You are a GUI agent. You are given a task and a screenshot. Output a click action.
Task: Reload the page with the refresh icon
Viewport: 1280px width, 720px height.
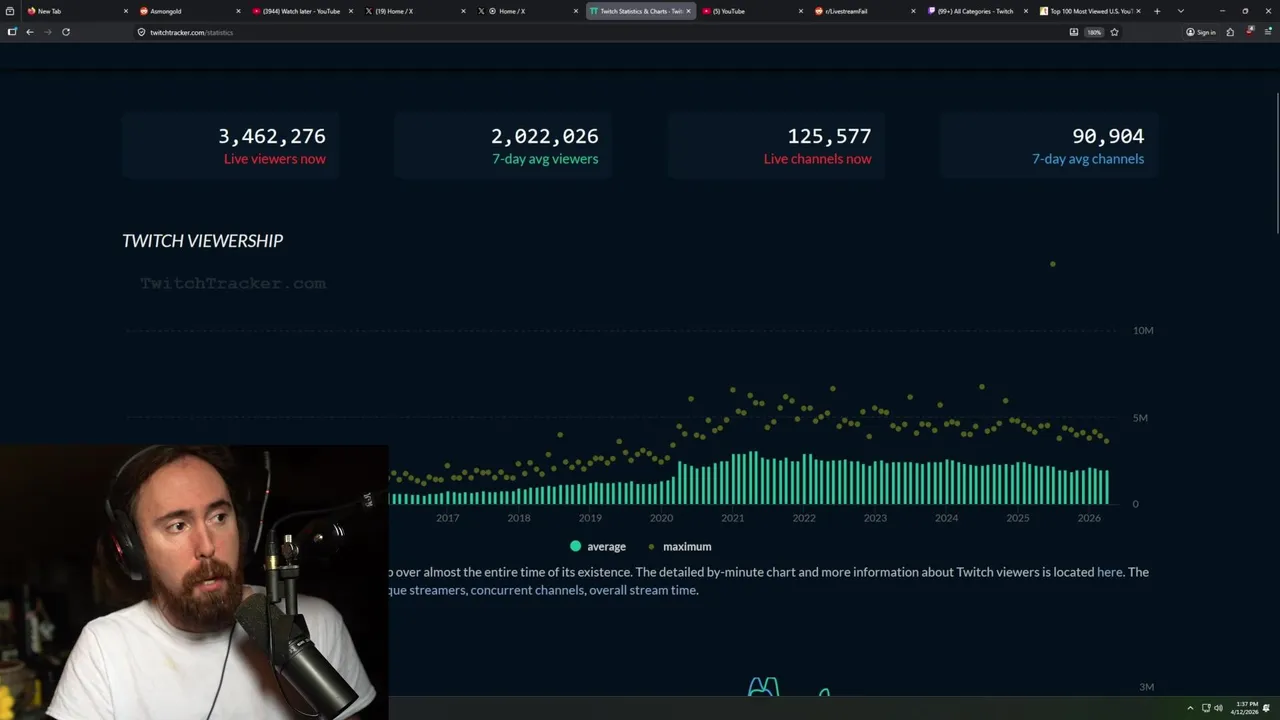[x=66, y=32]
